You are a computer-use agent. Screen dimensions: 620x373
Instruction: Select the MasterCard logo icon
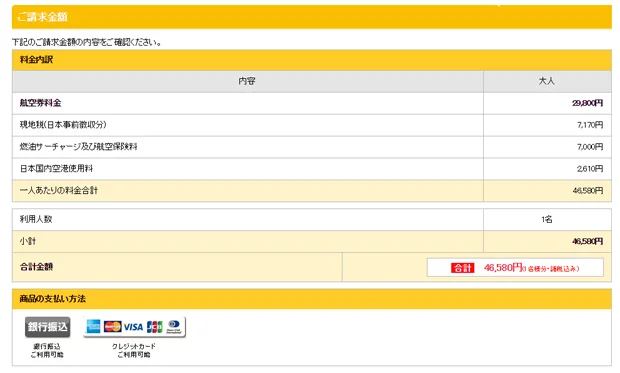(113, 327)
